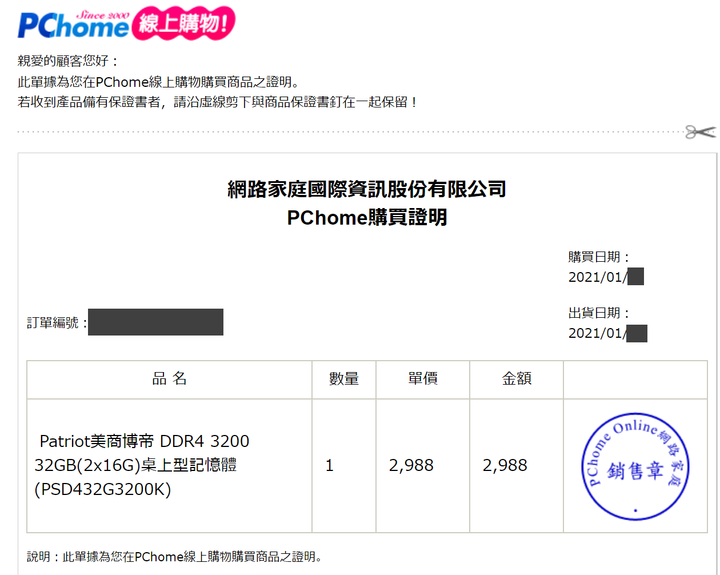
Task: Click the redacted shipping date day
Action: (x=637, y=333)
